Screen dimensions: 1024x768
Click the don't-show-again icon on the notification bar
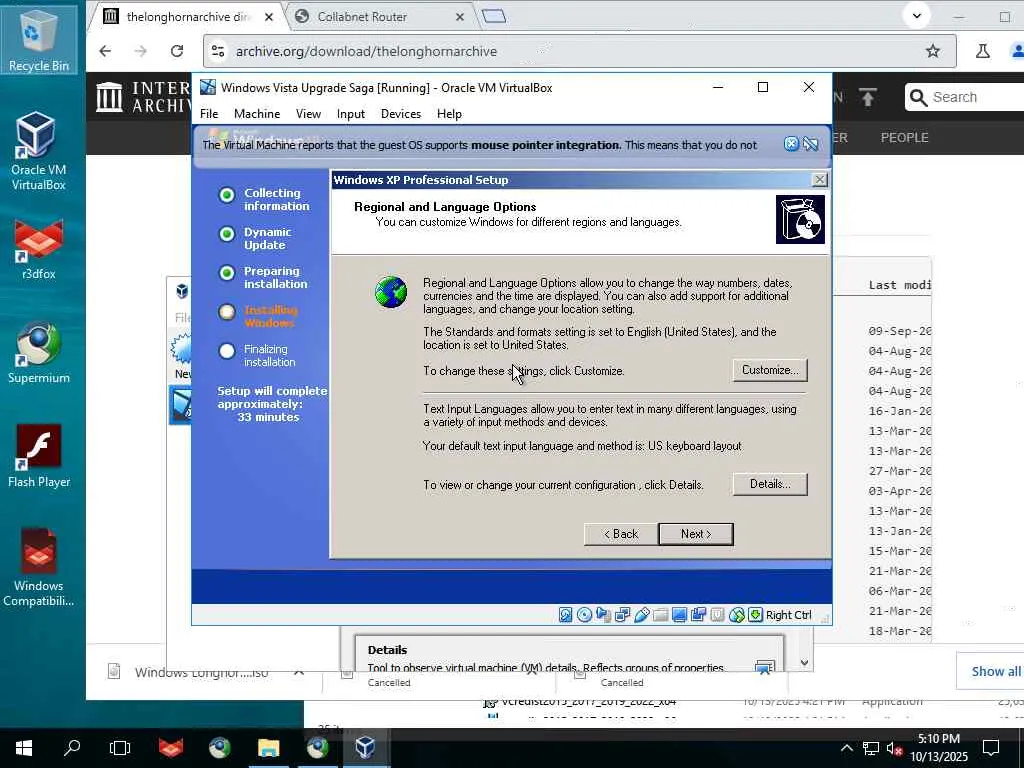[x=810, y=144]
